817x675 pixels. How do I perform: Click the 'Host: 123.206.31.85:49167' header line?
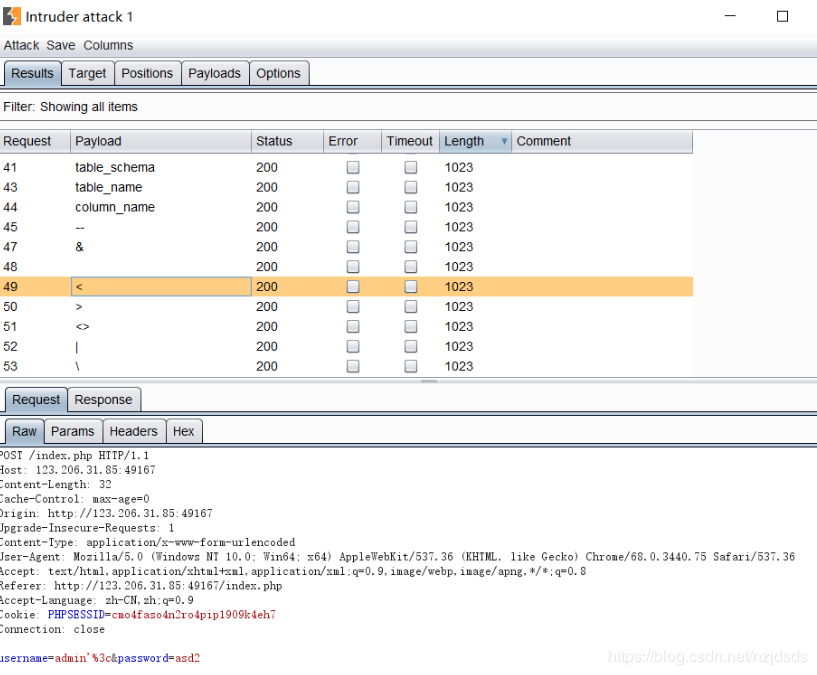point(78,470)
